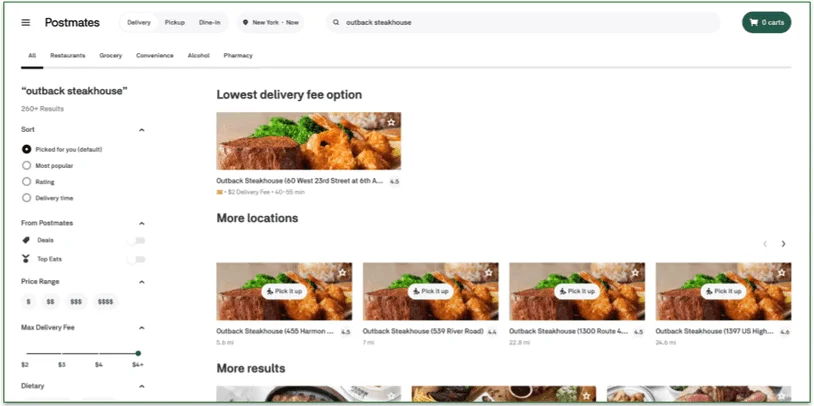Click the location pin icon
Screen dimensions: 814x406
[246, 23]
